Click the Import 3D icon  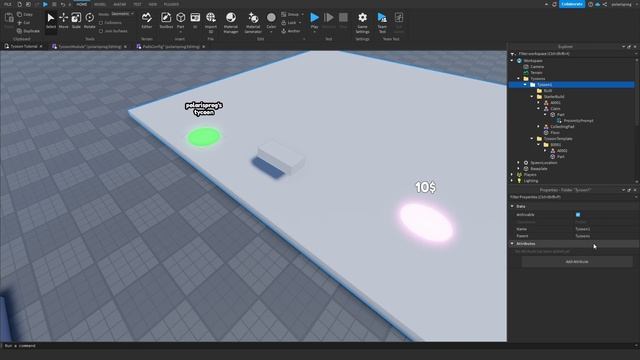(x=211, y=18)
